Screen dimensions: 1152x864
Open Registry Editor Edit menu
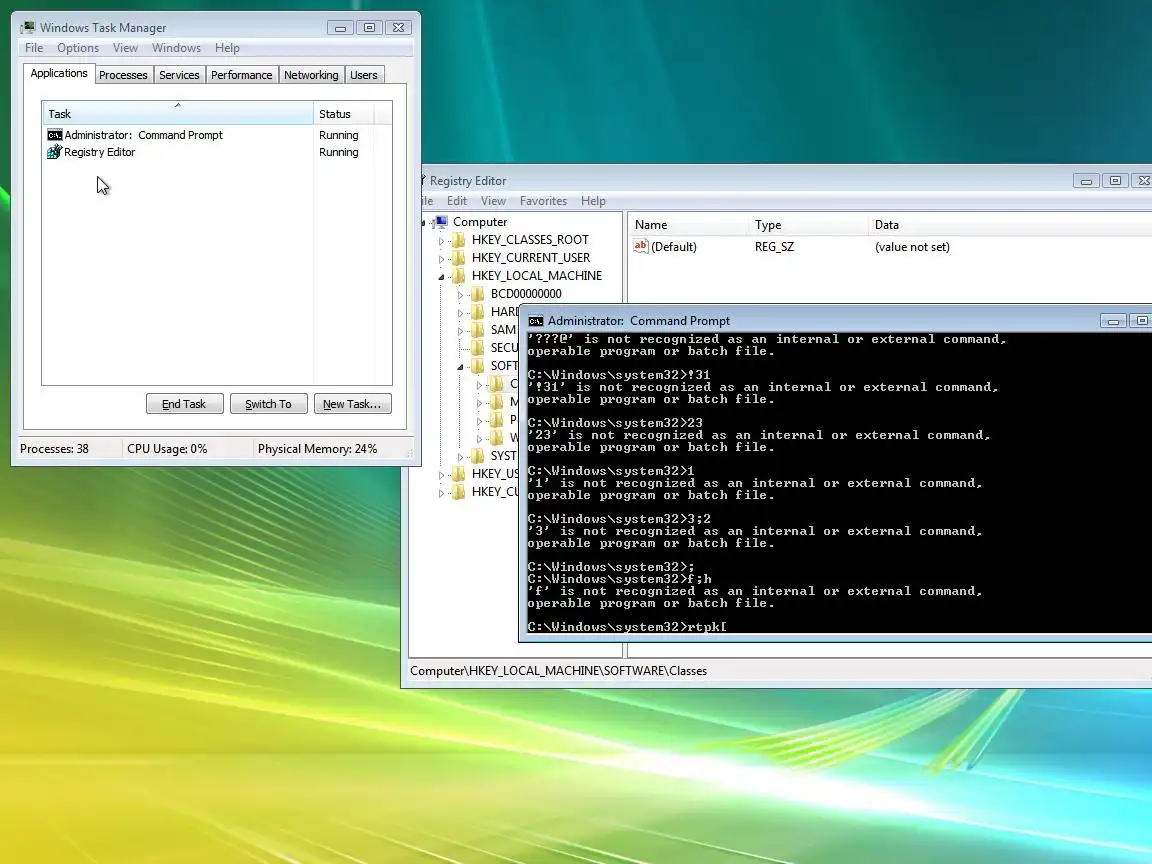(457, 201)
